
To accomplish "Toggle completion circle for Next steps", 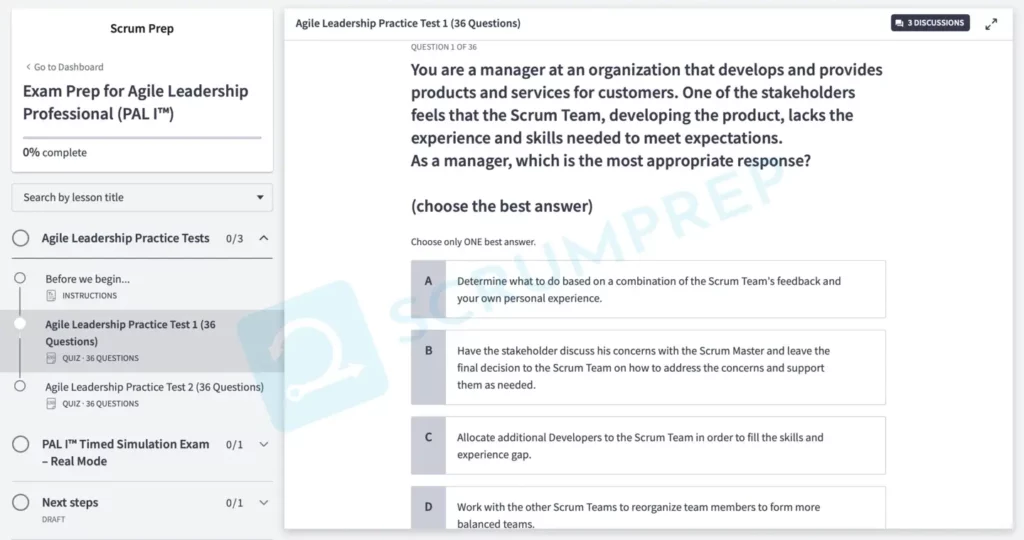I will pos(21,502).
